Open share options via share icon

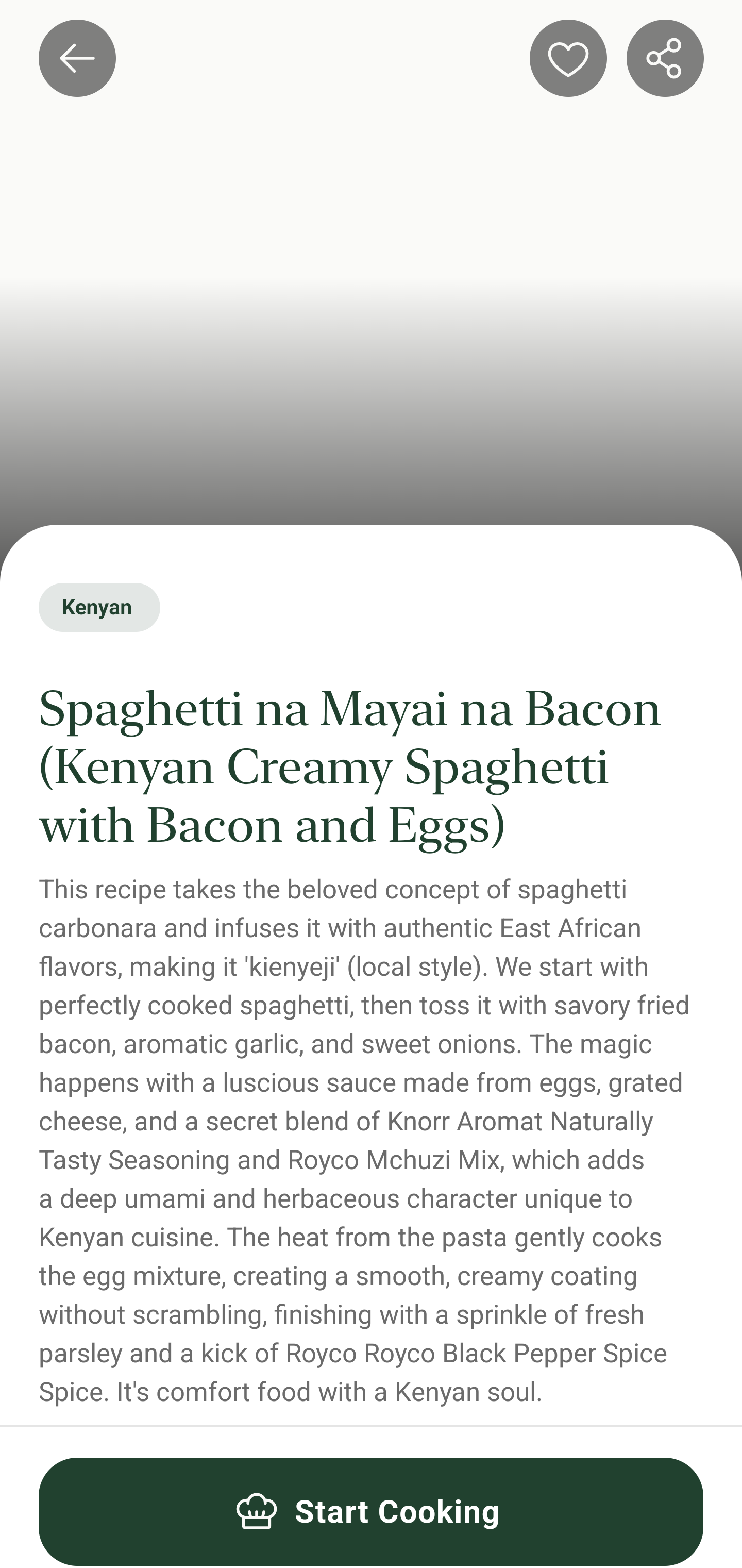(664, 58)
